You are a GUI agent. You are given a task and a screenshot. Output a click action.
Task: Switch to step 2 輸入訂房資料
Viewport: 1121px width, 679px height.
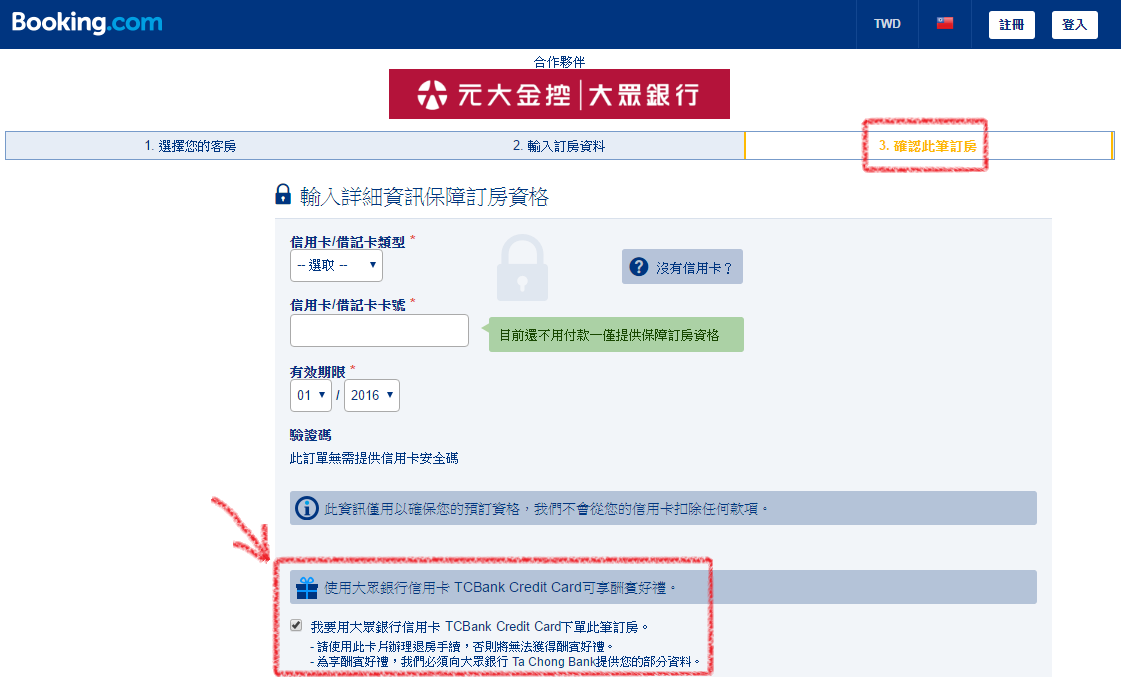pyautogui.click(x=561, y=145)
